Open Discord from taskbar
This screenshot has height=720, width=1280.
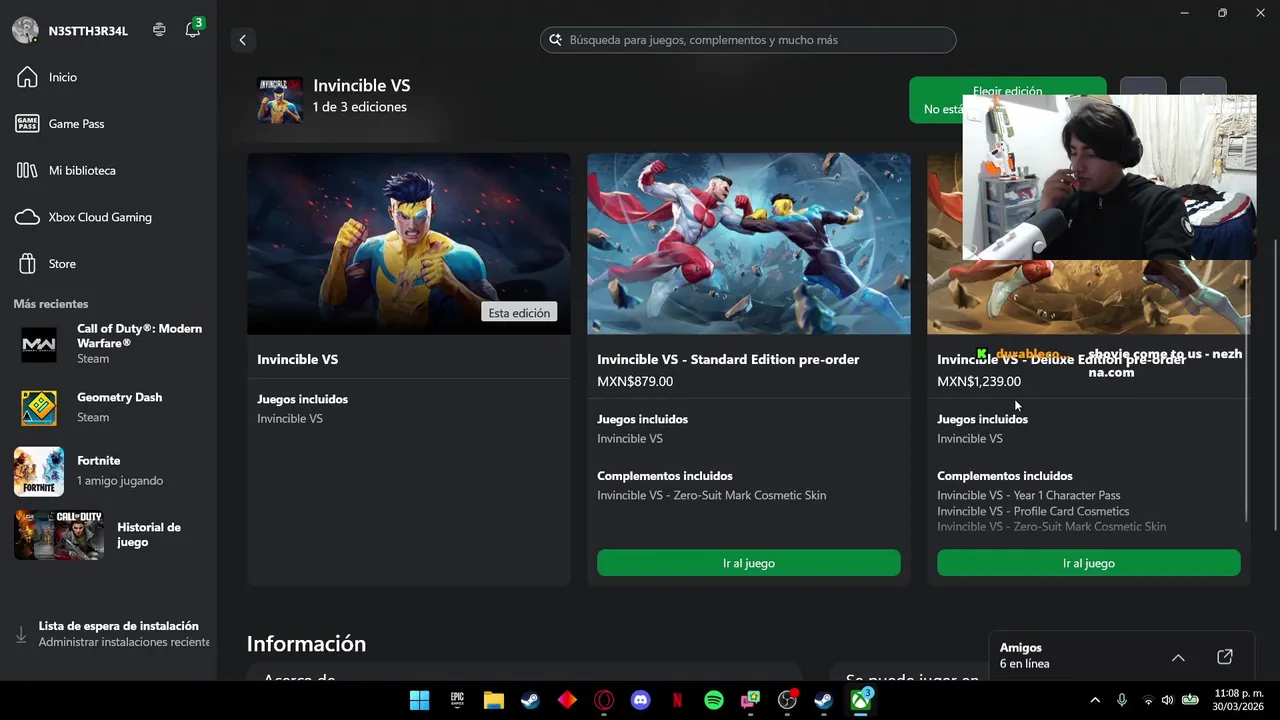(x=641, y=700)
